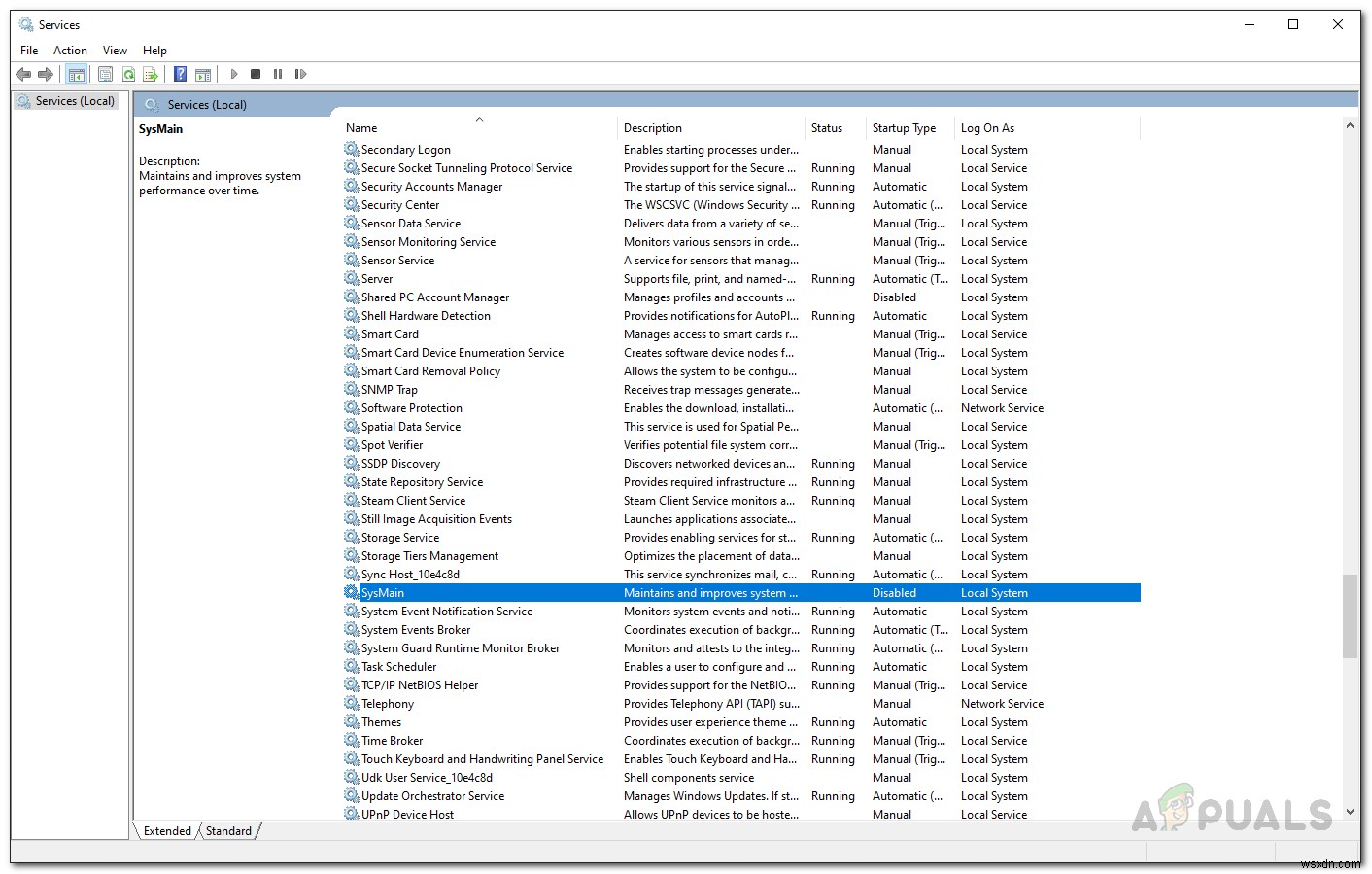1372x874 pixels.
Task: Select the Steam Client Service row
Action: pos(741,500)
